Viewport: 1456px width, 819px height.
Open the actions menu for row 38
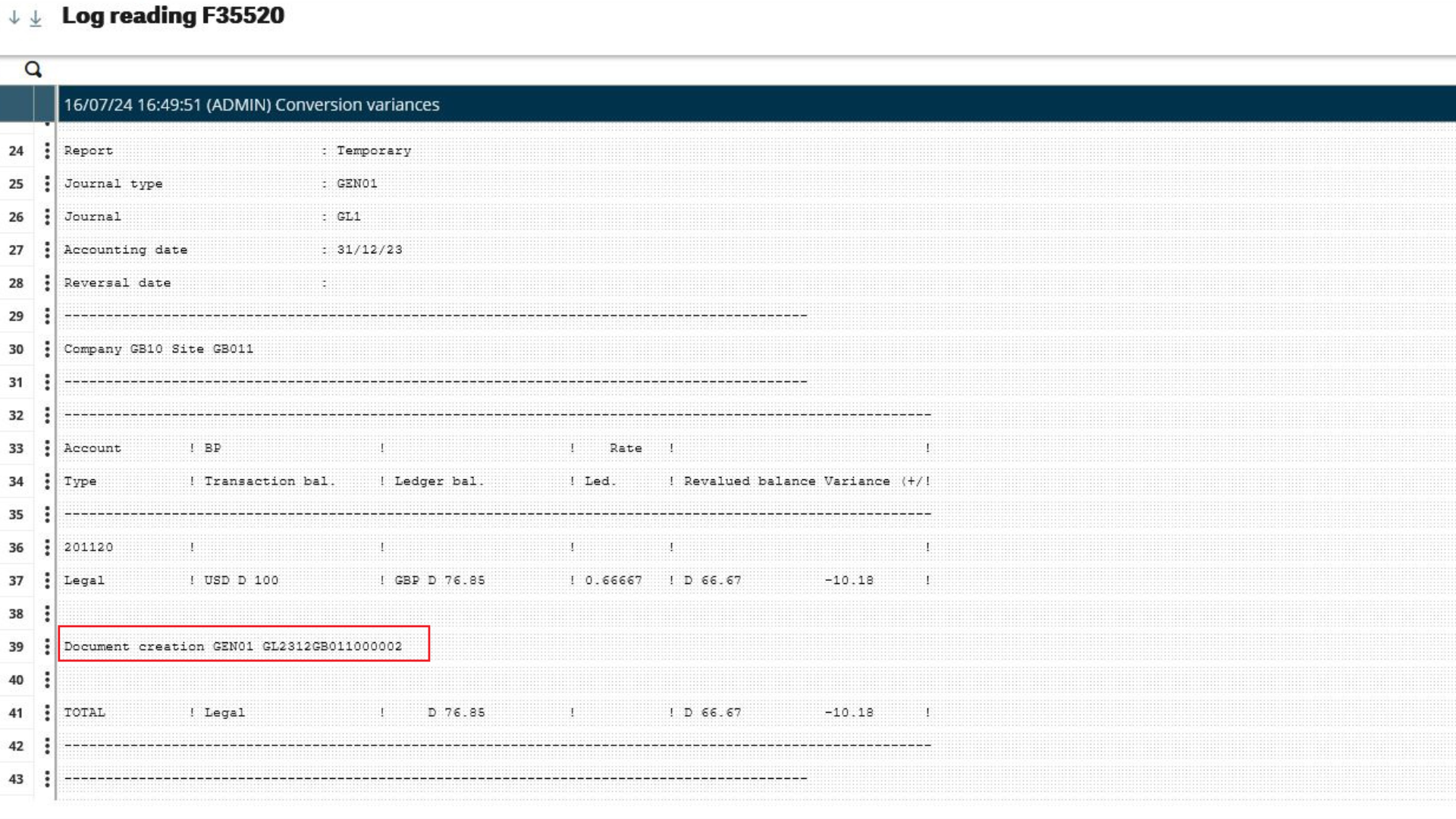tap(47, 613)
